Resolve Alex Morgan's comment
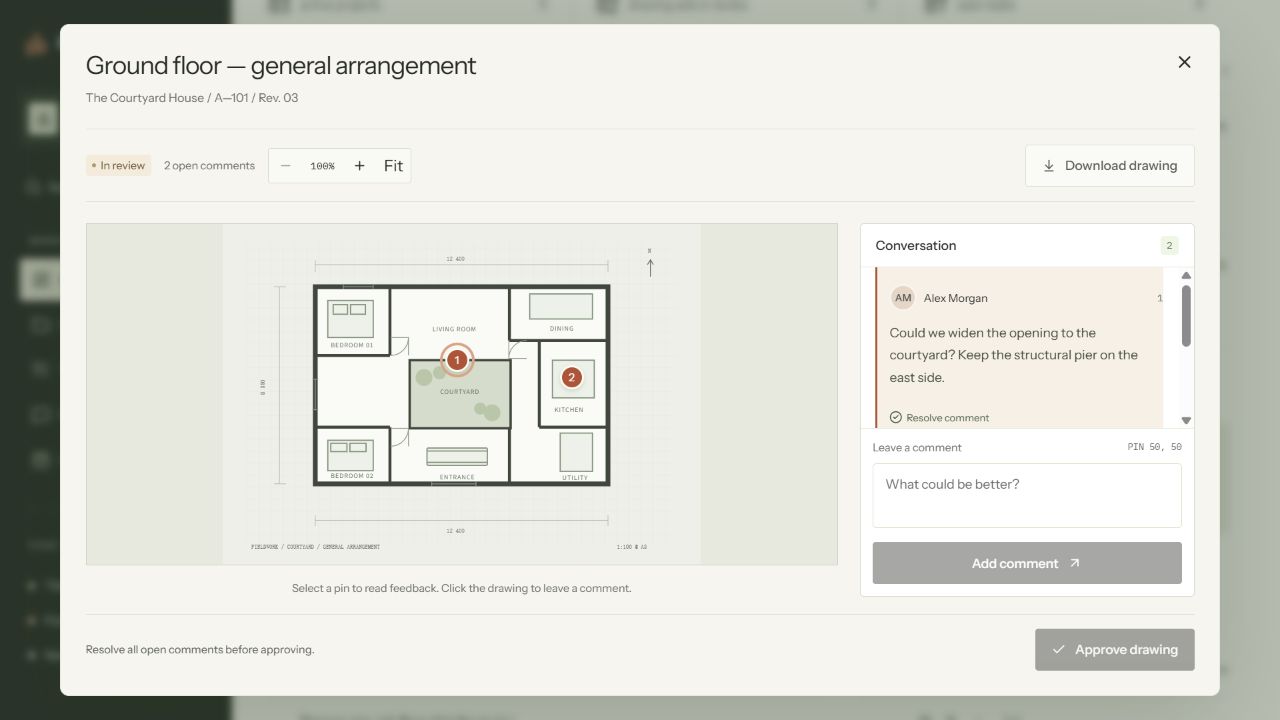Image resolution: width=1280 pixels, height=720 pixels. coord(939,417)
